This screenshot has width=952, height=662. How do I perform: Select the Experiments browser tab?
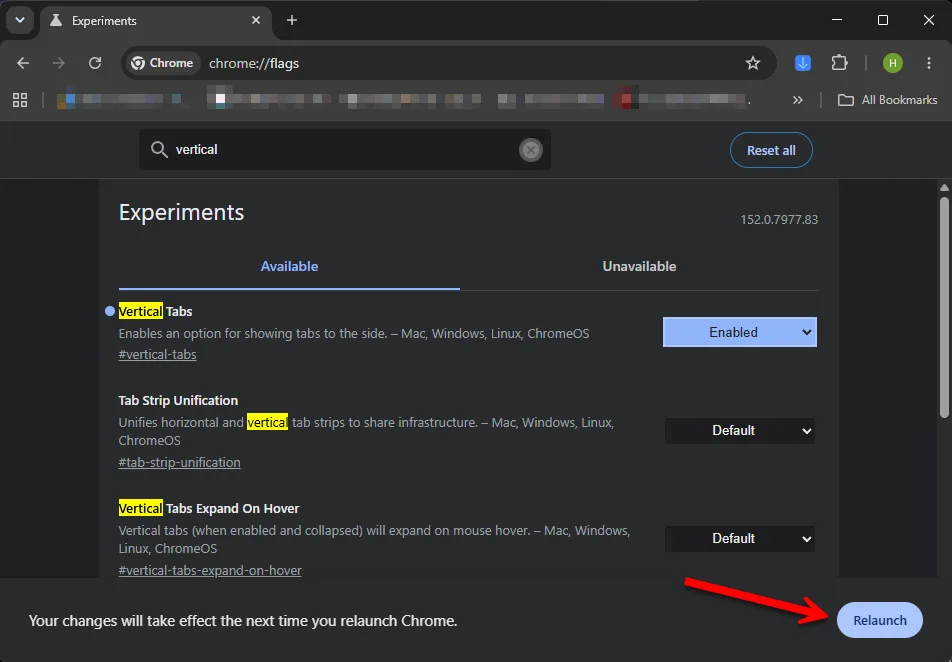pyautogui.click(x=156, y=21)
